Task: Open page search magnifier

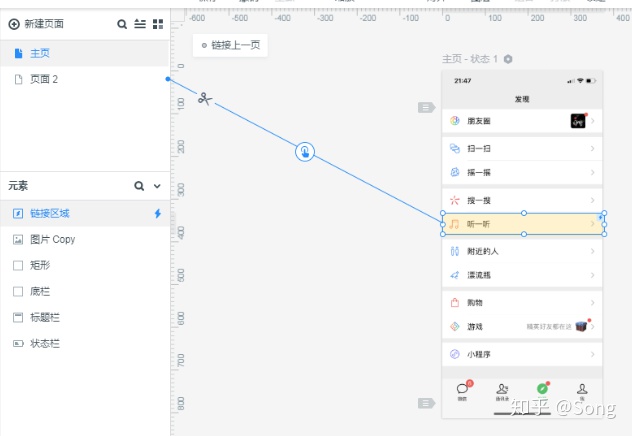Action: click(x=122, y=24)
